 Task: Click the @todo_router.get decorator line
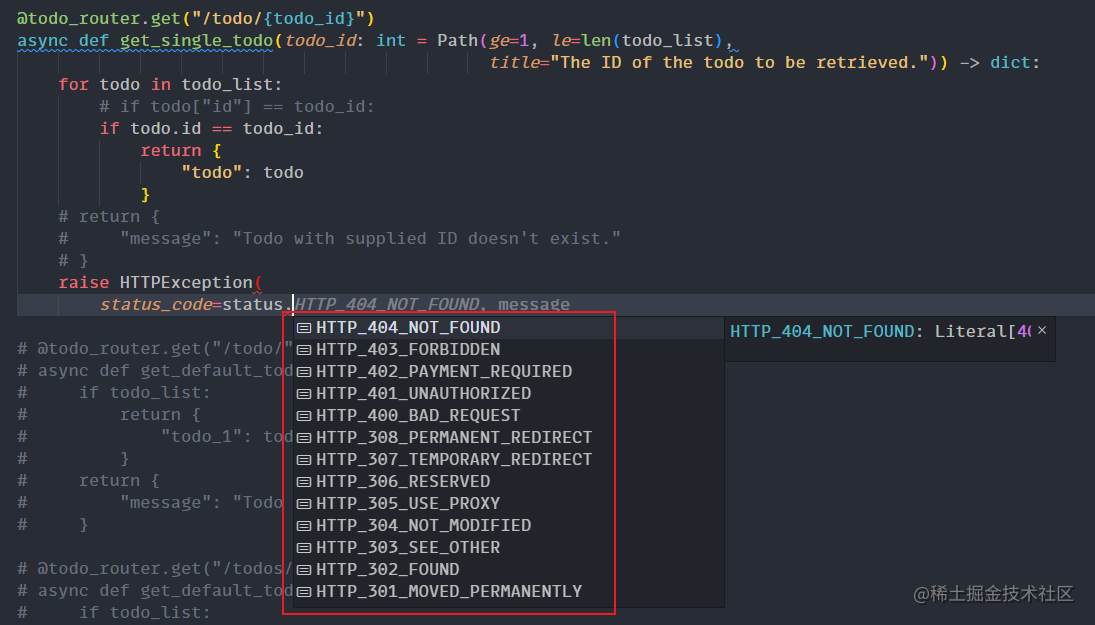coord(196,18)
